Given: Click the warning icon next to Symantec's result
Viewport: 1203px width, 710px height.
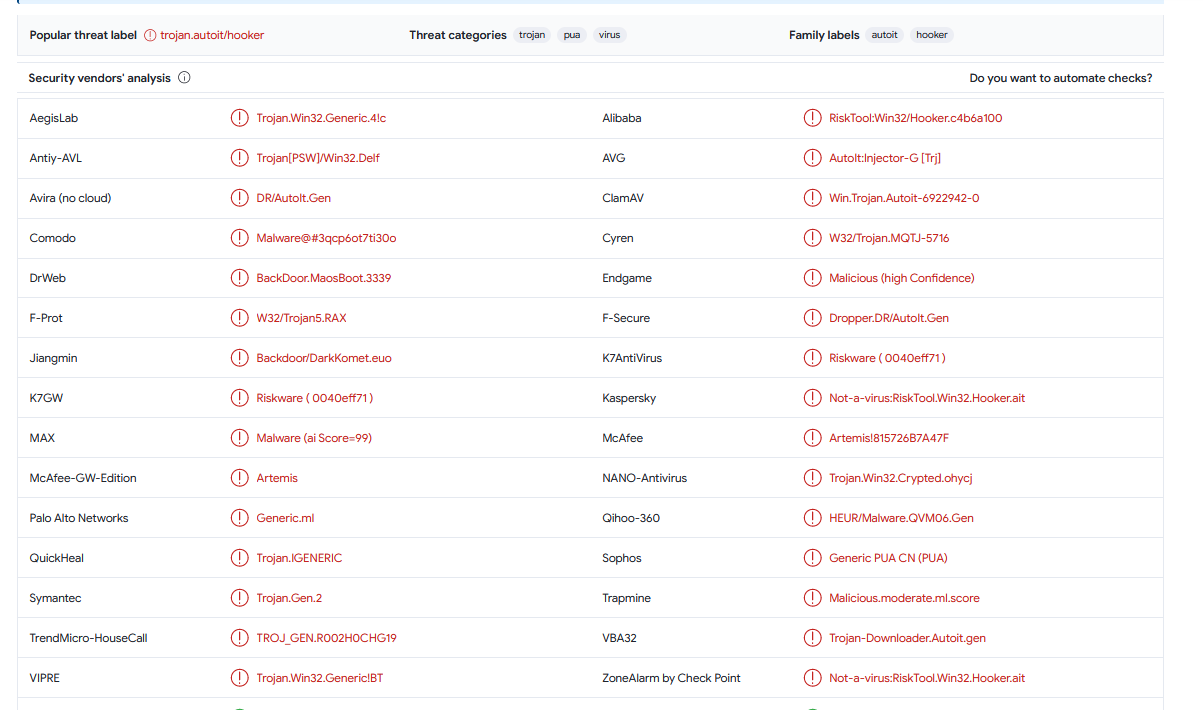Looking at the screenshot, I should click(x=239, y=598).
